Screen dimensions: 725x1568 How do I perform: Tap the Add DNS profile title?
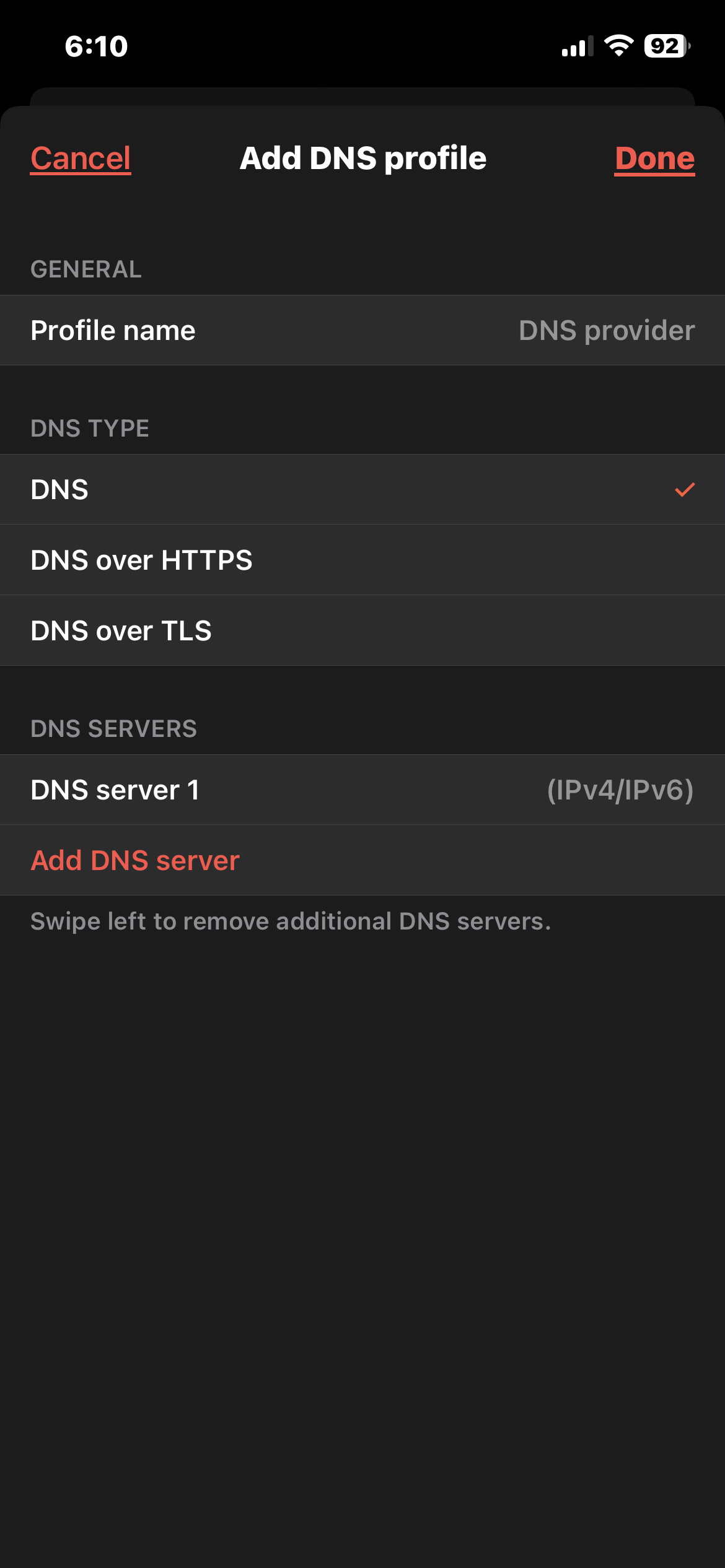click(363, 158)
